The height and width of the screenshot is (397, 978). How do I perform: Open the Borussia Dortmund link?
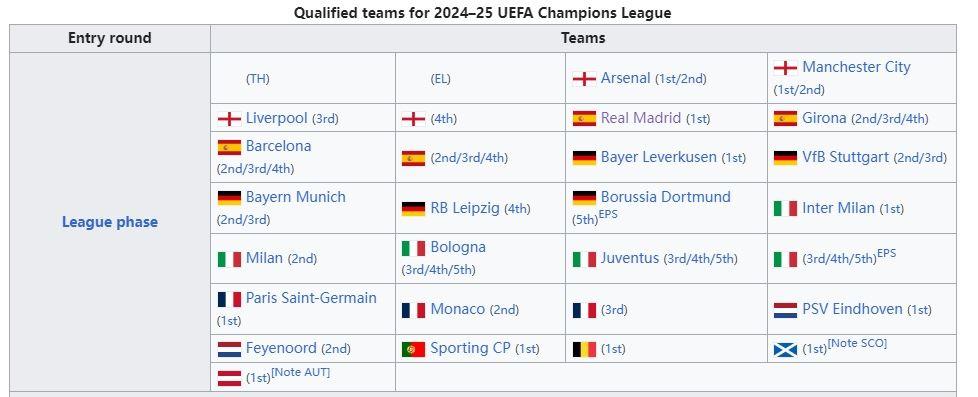(x=666, y=197)
